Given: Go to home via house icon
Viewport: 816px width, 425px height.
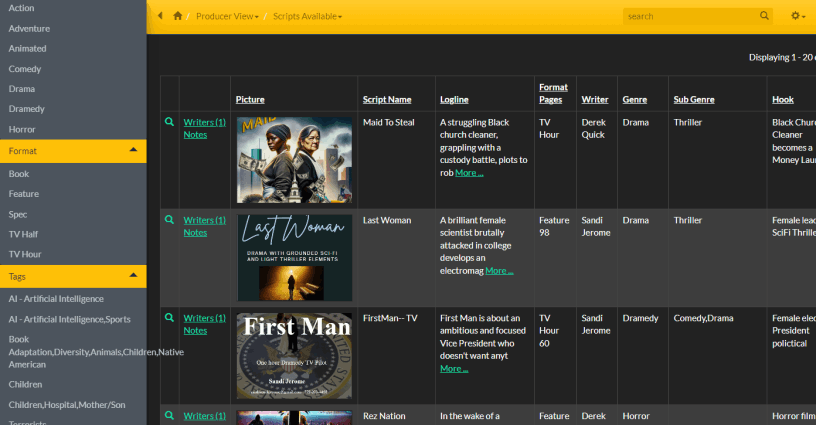Looking at the screenshot, I should tap(177, 16).
